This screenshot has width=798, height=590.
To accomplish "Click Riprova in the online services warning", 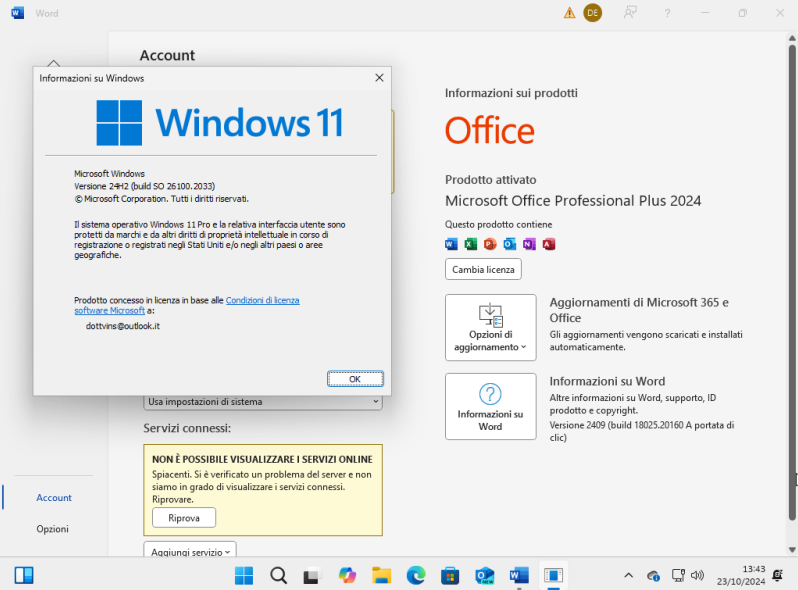I will pyautogui.click(x=184, y=518).
